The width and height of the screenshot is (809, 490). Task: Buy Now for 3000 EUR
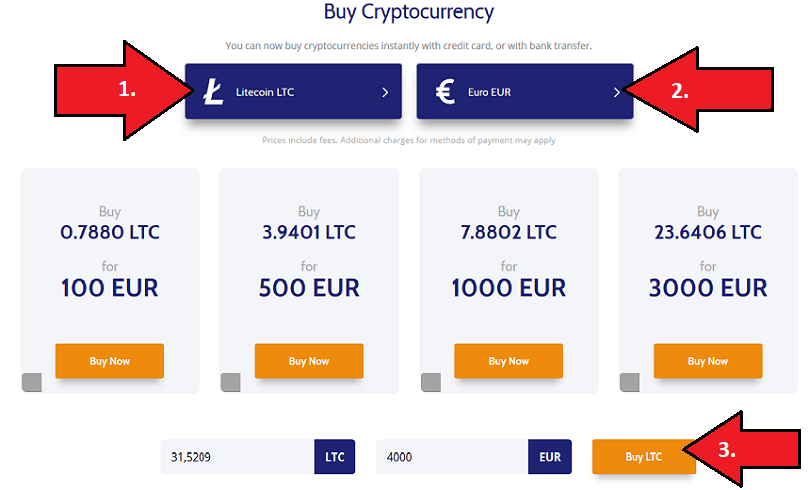pos(708,361)
